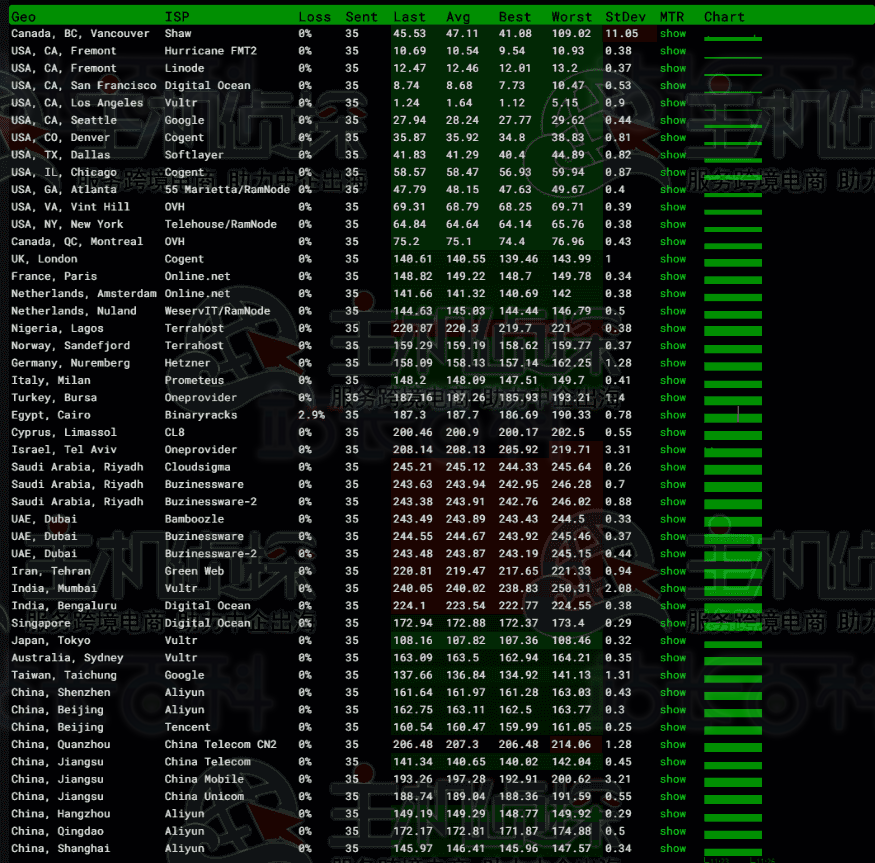Open 'show' for Sydney Vultr row

click(x=672, y=658)
